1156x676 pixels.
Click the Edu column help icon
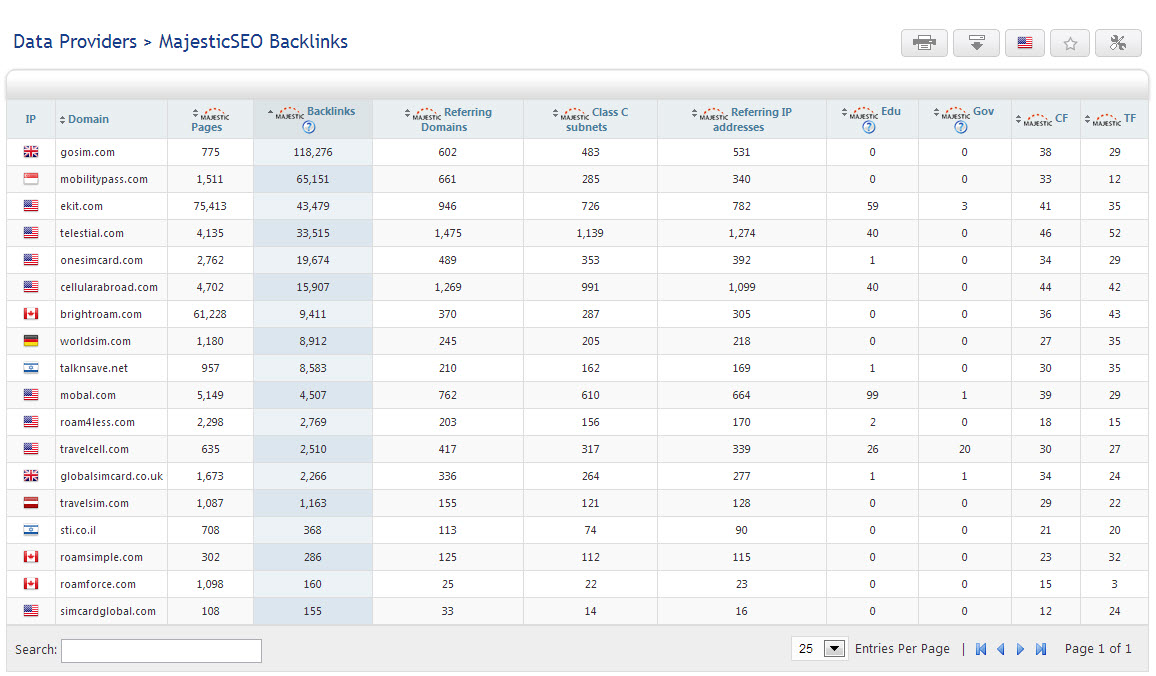[x=868, y=127]
